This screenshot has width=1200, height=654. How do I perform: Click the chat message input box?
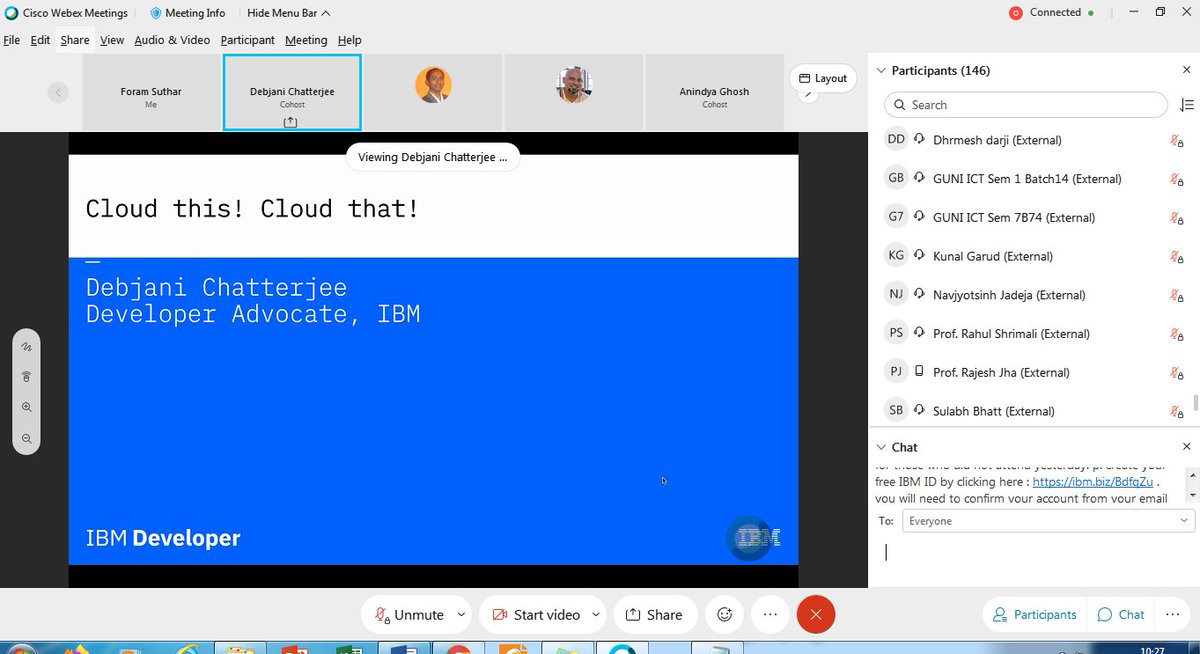coord(1035,555)
